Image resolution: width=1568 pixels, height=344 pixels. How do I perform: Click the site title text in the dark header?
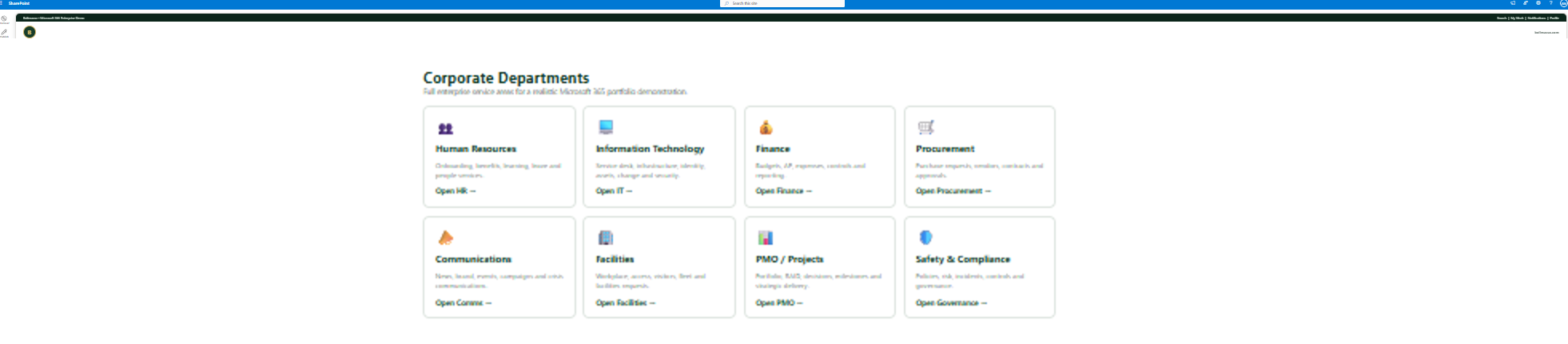[54, 18]
